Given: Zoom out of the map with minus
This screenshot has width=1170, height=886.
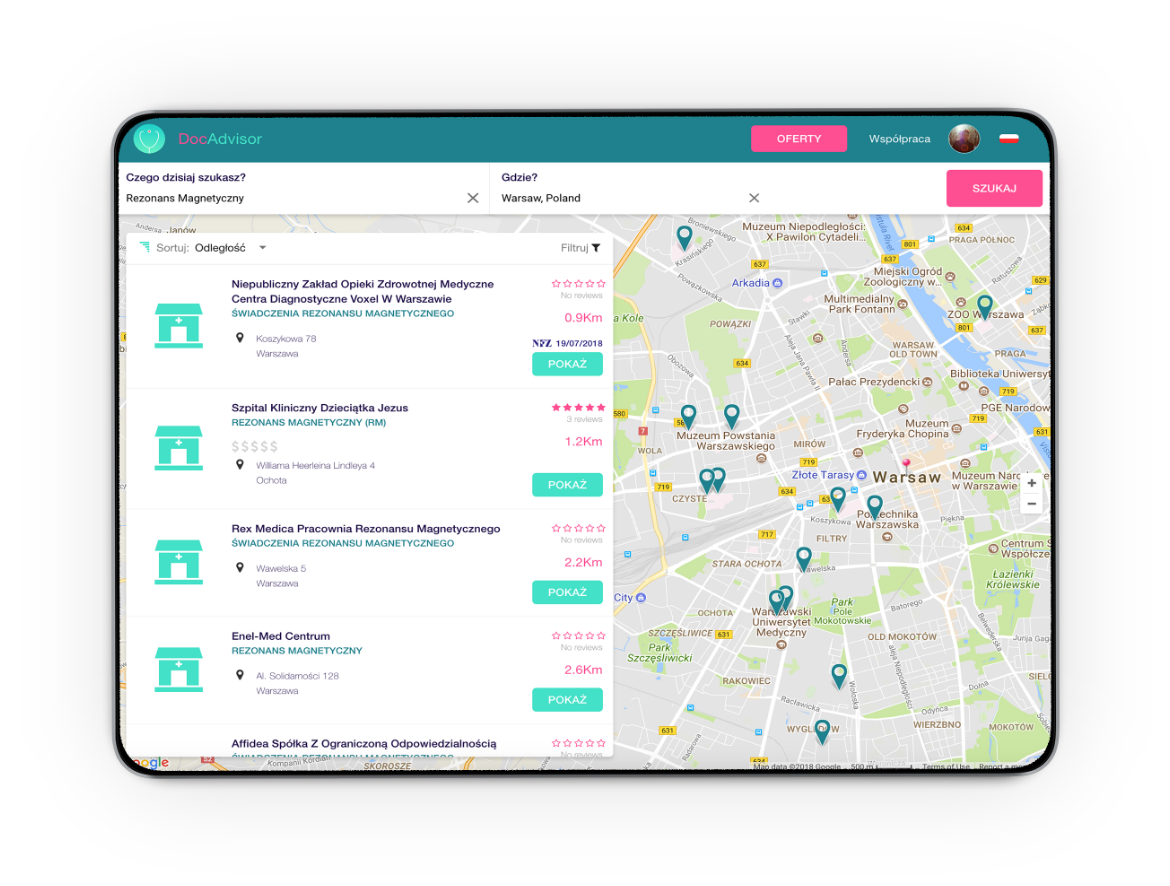Looking at the screenshot, I should coord(1031,504).
